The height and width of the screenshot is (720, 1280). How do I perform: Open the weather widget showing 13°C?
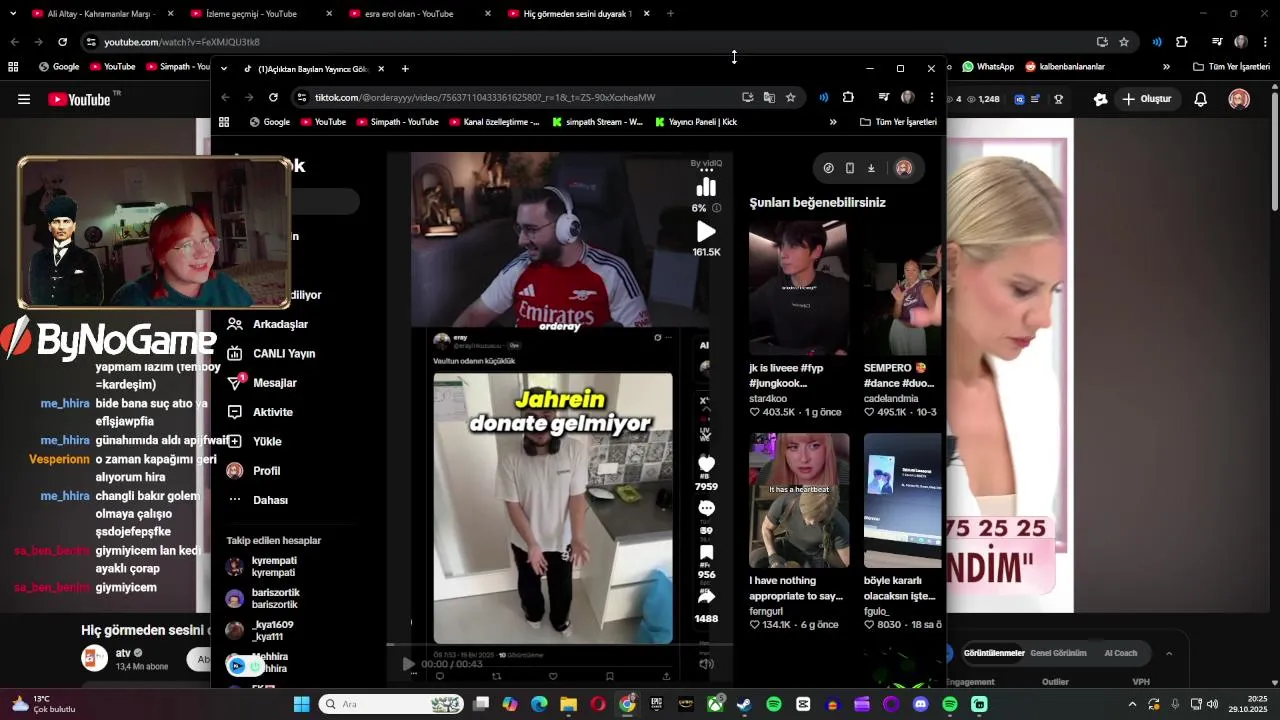[45, 704]
